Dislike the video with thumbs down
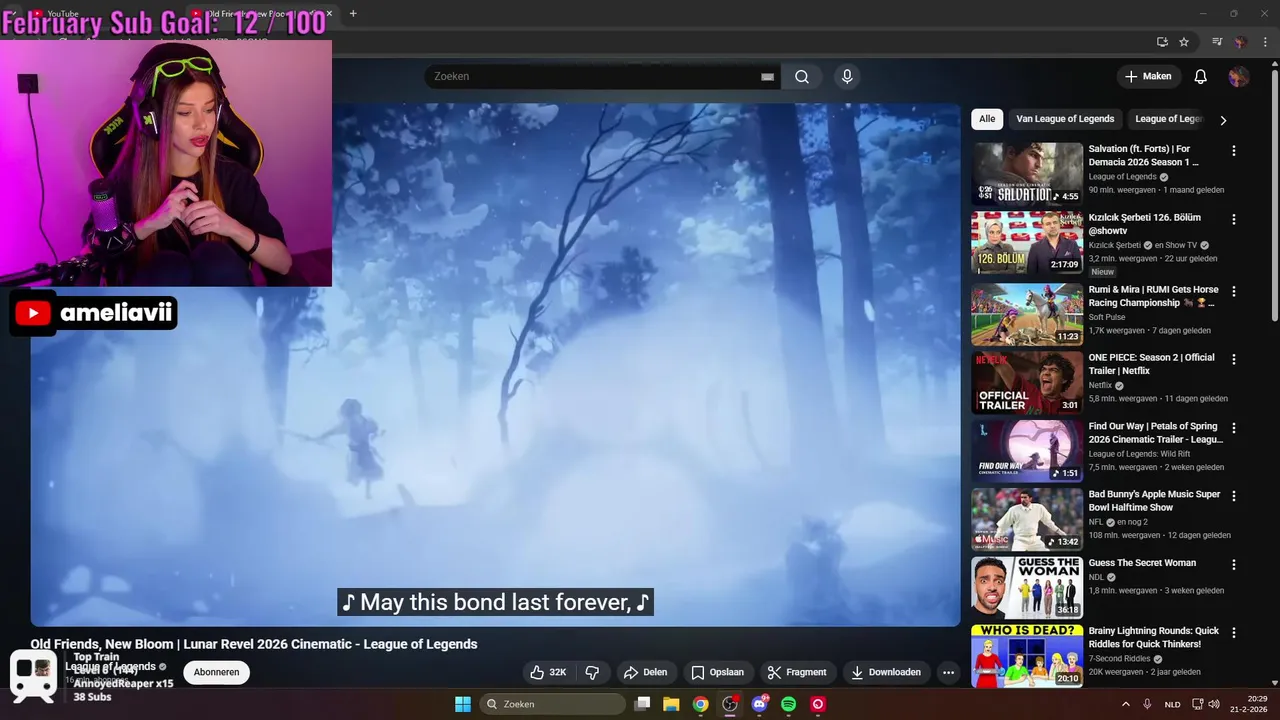Screen dimensions: 1280x720 pyautogui.click(x=592, y=672)
